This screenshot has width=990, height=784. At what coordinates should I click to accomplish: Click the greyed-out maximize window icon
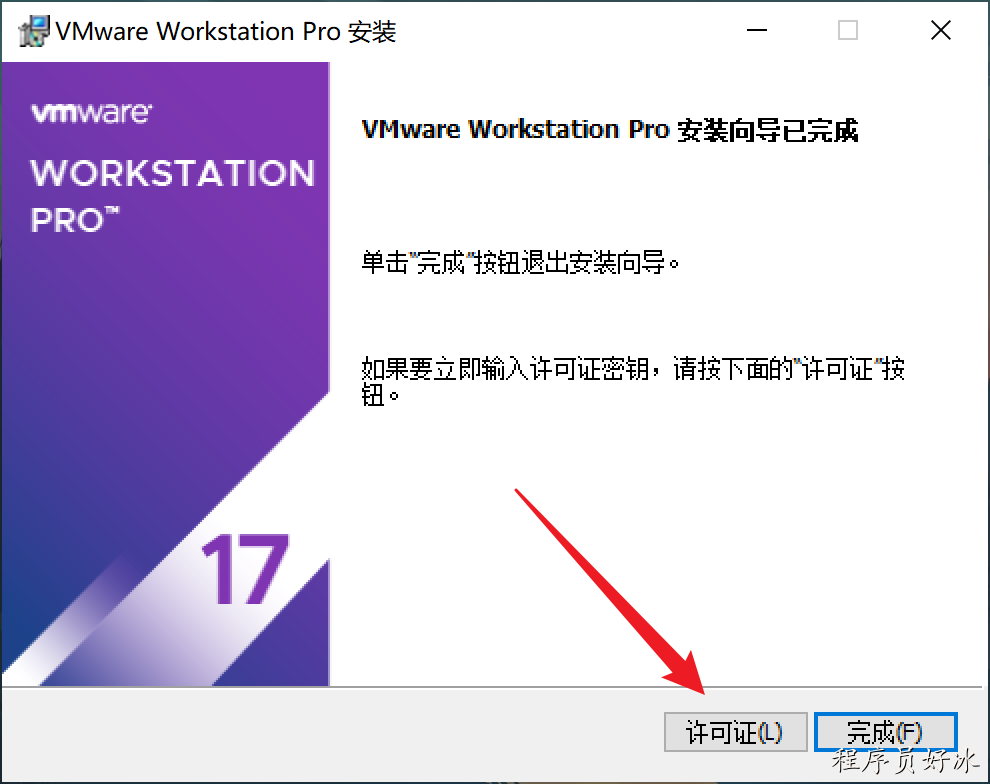[847, 30]
